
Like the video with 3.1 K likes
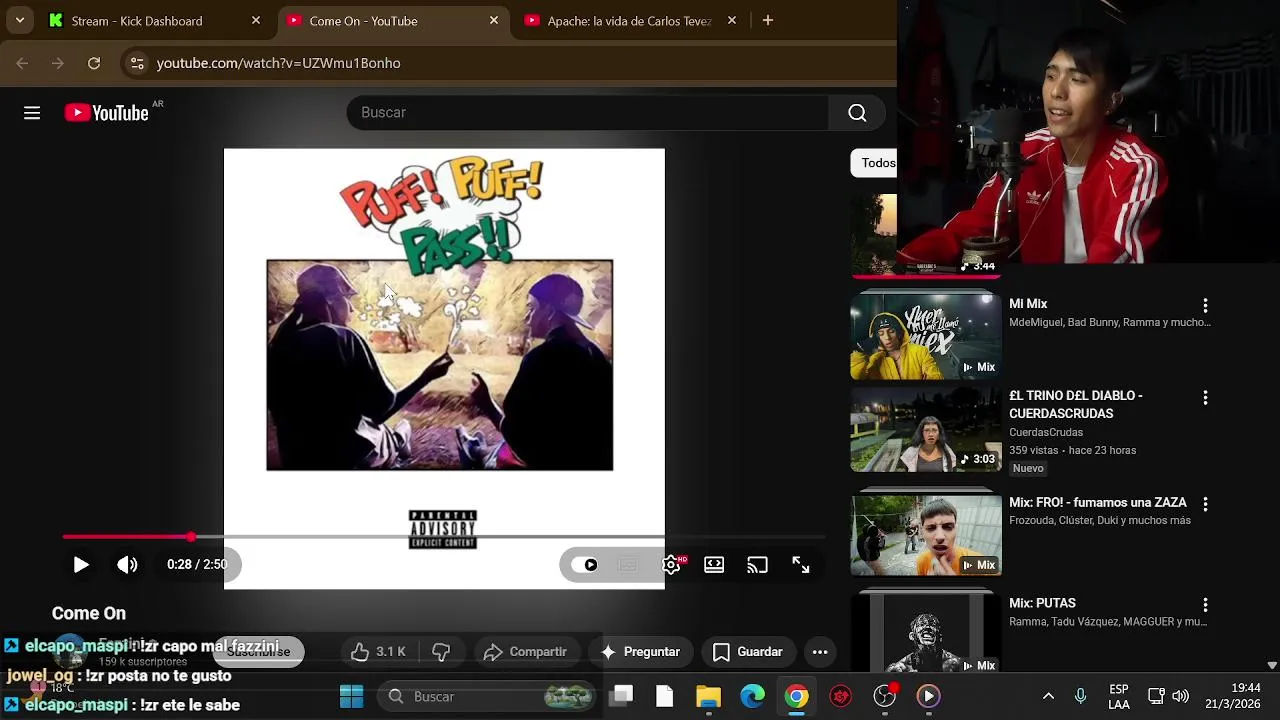(x=378, y=652)
